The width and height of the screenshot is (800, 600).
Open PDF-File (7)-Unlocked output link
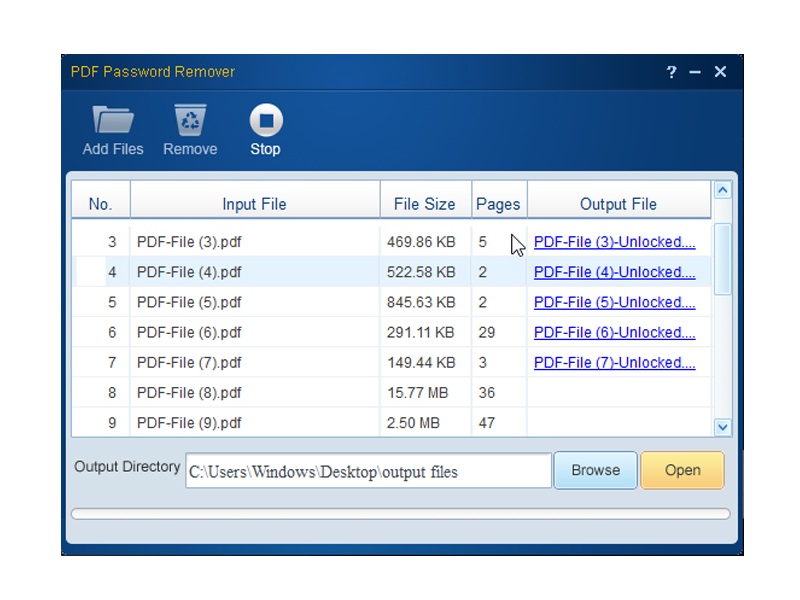point(614,362)
